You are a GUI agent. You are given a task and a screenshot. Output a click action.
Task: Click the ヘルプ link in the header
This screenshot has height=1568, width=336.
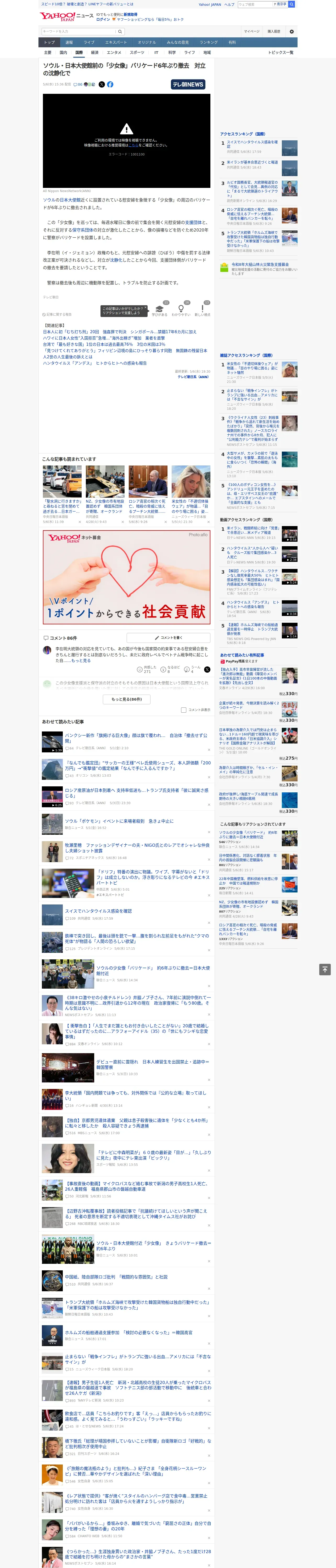pos(229,4)
